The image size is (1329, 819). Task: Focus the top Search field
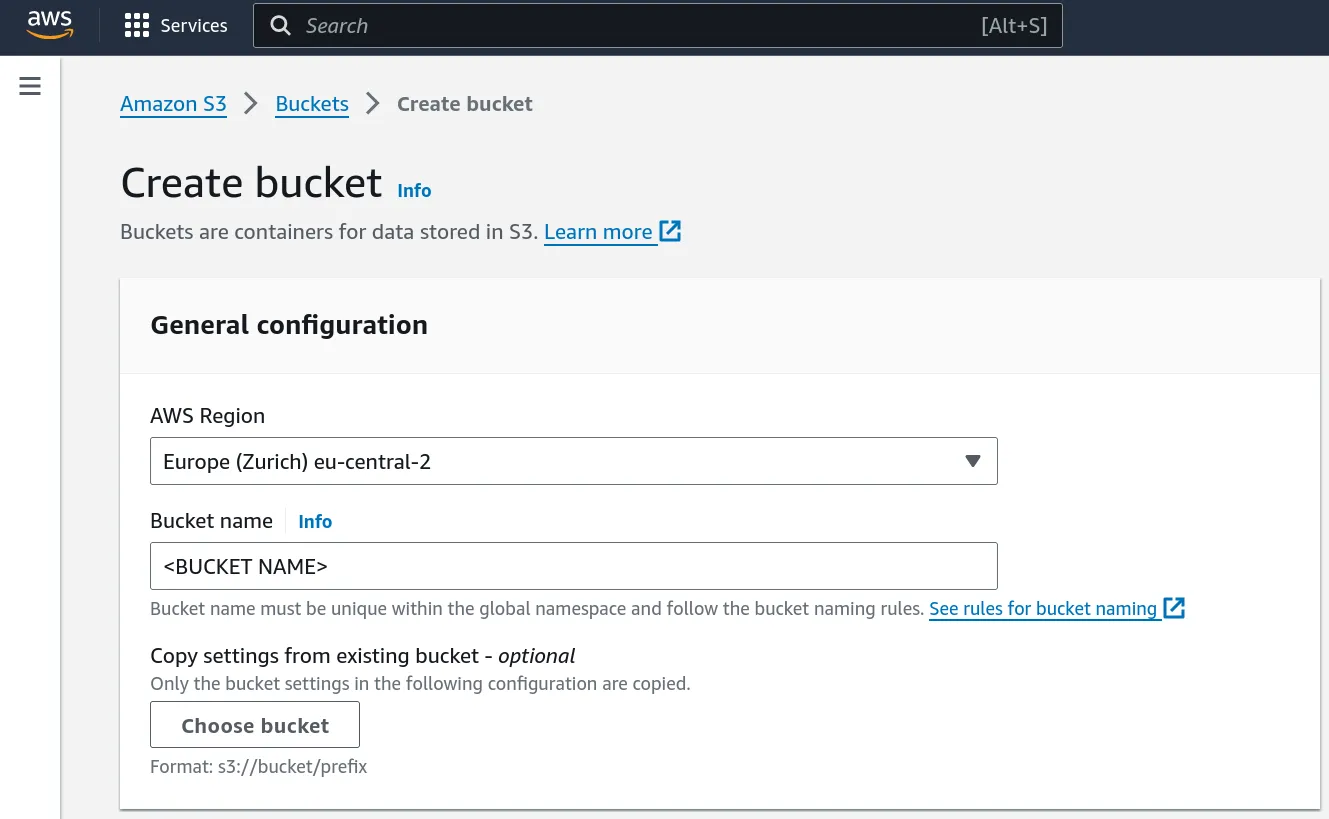[658, 26]
